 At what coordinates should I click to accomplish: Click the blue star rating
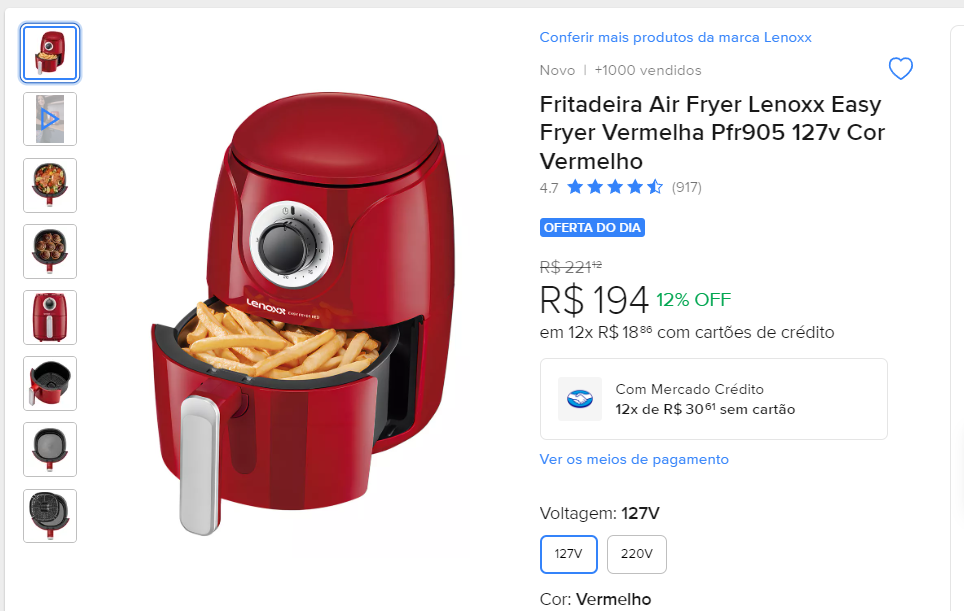[615, 187]
